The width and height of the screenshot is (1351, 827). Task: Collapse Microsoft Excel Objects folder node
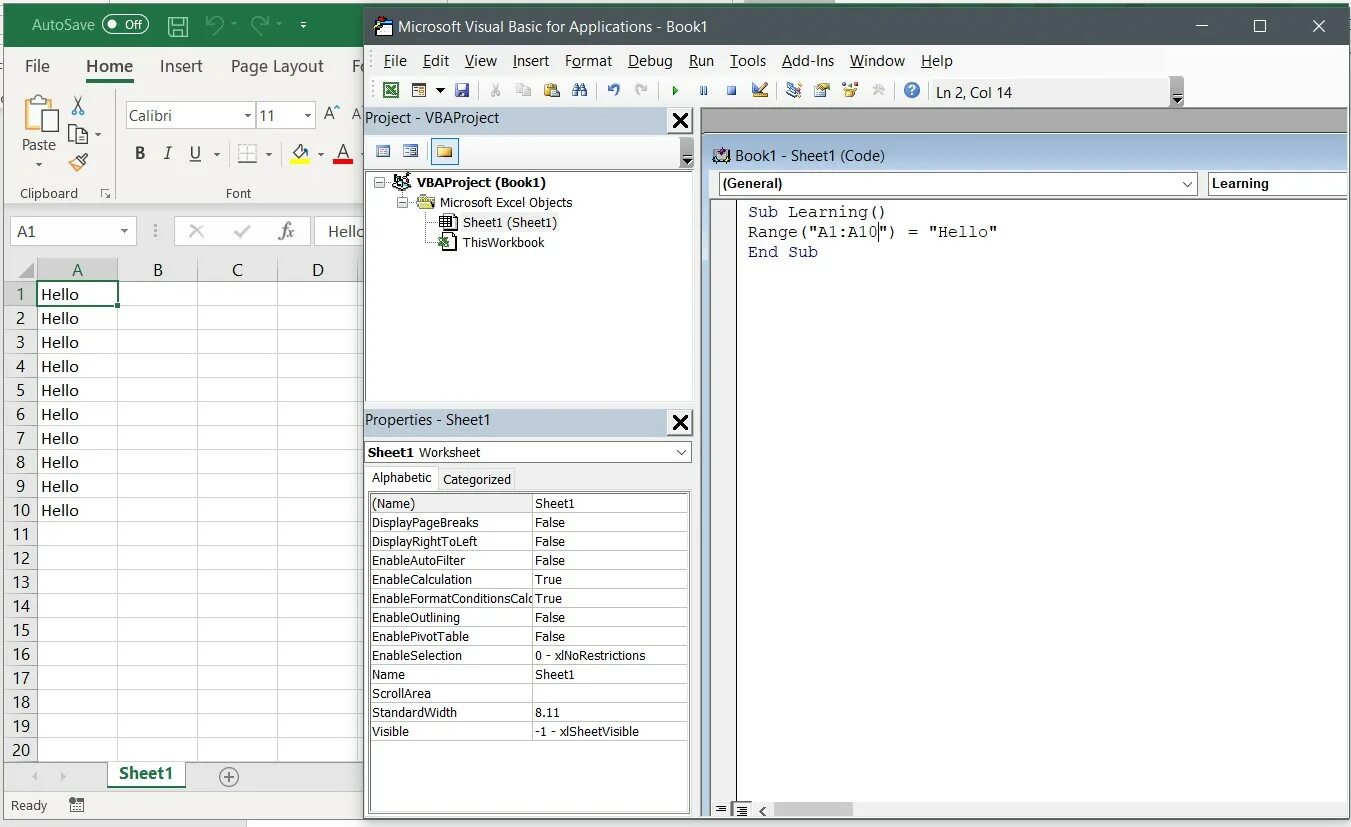pyautogui.click(x=402, y=203)
